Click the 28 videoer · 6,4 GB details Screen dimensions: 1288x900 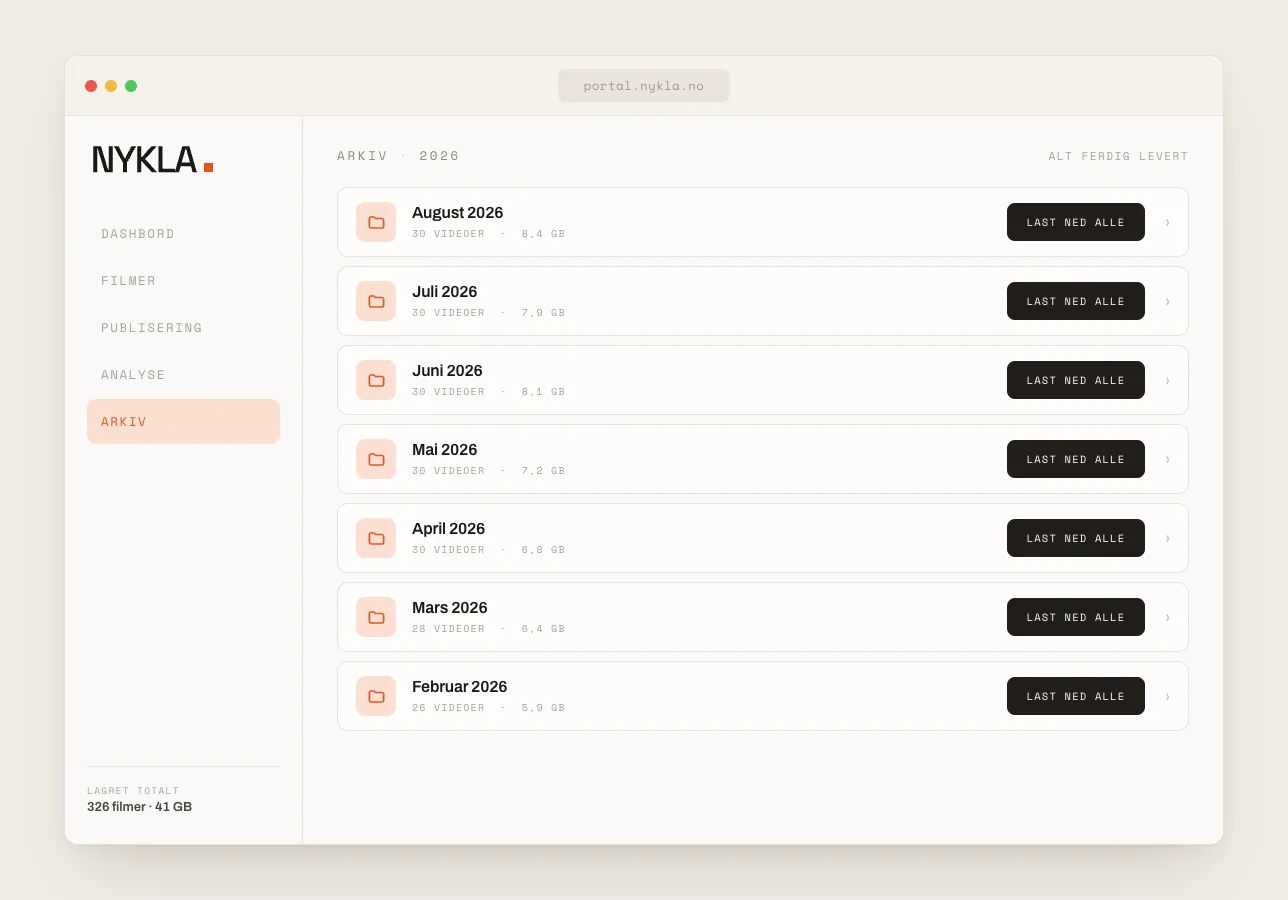[x=488, y=629]
